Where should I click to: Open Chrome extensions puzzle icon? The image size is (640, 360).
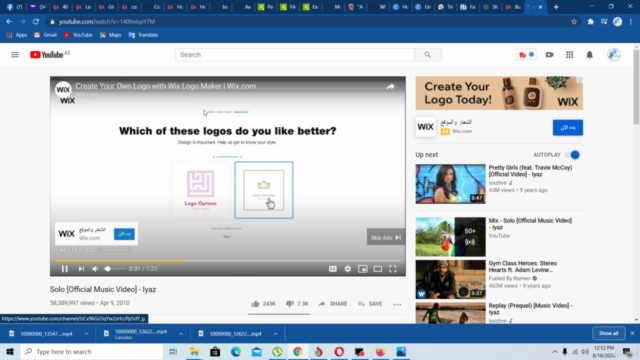[x=590, y=22]
